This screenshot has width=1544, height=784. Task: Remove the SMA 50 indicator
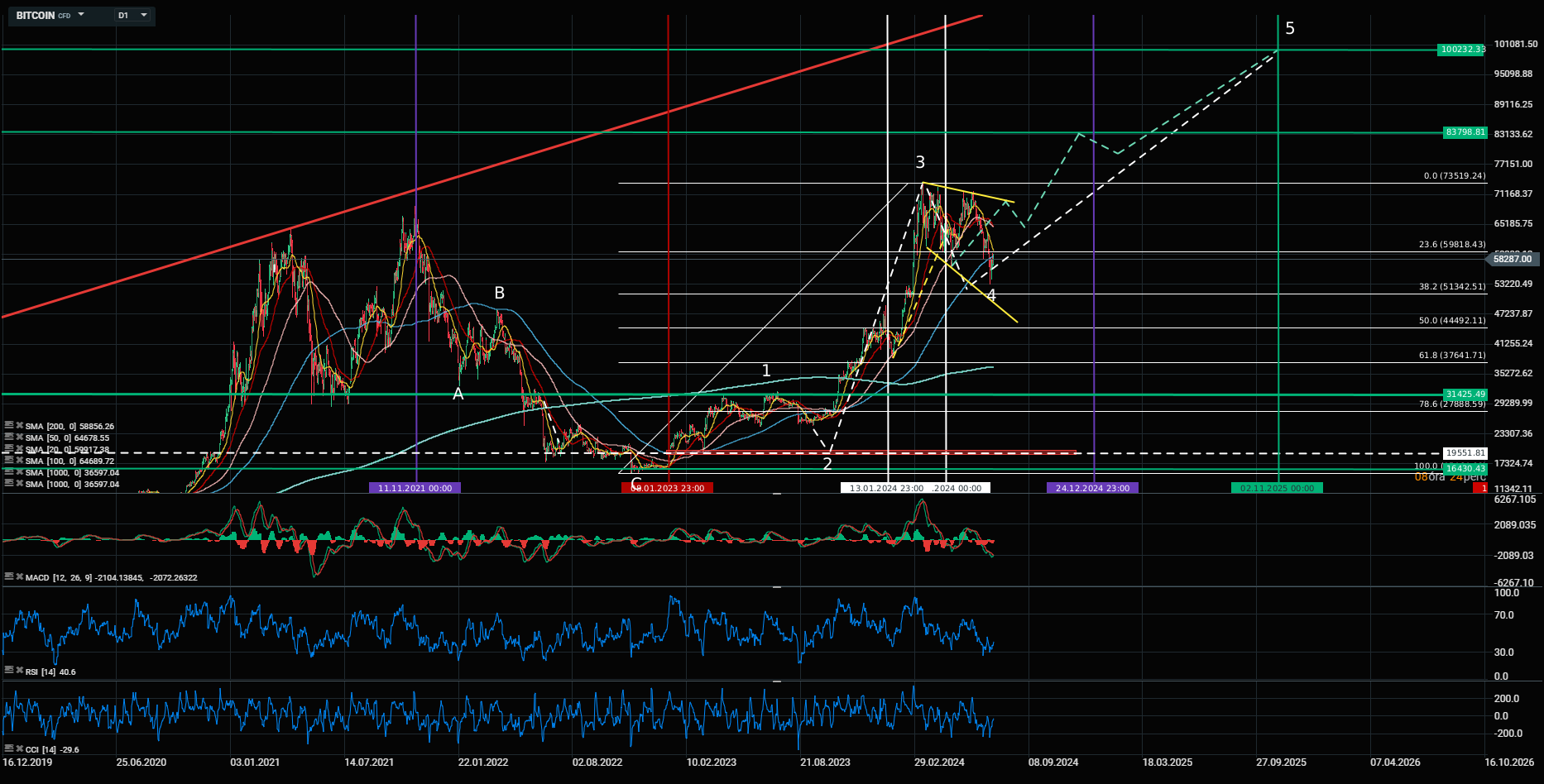[19, 437]
